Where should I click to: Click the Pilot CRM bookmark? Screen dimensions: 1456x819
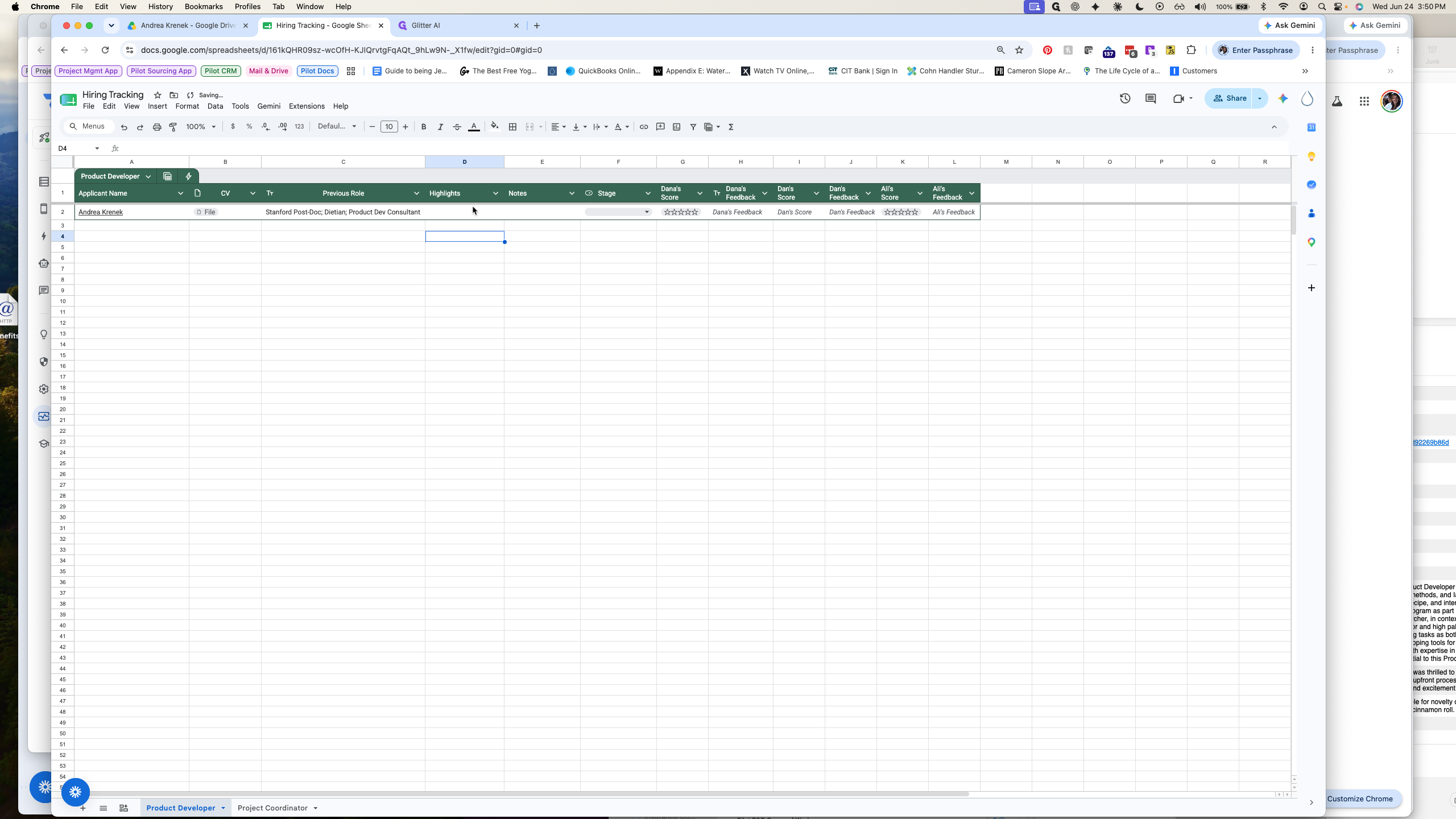[x=221, y=71]
